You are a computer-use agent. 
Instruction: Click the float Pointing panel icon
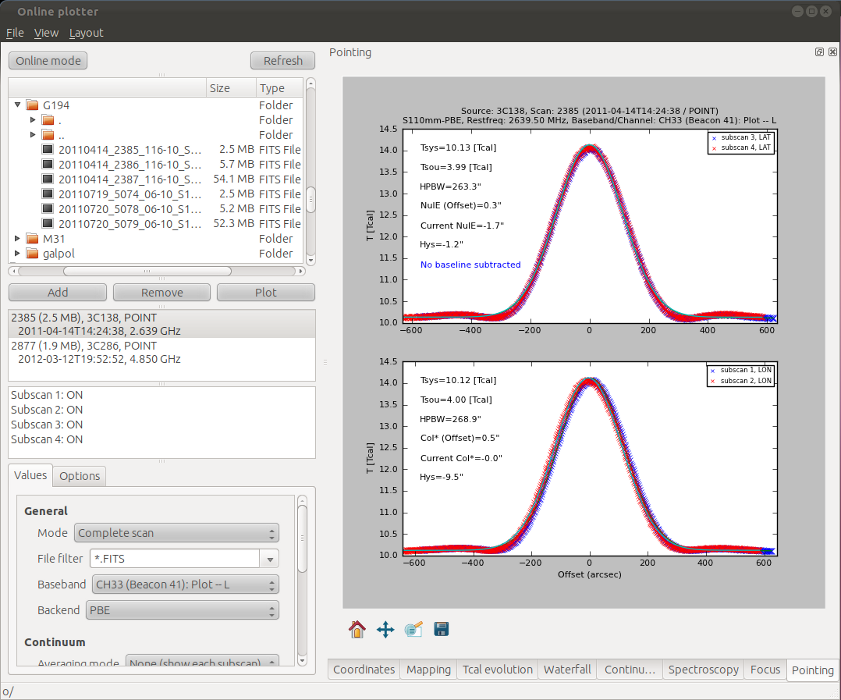[x=819, y=52]
